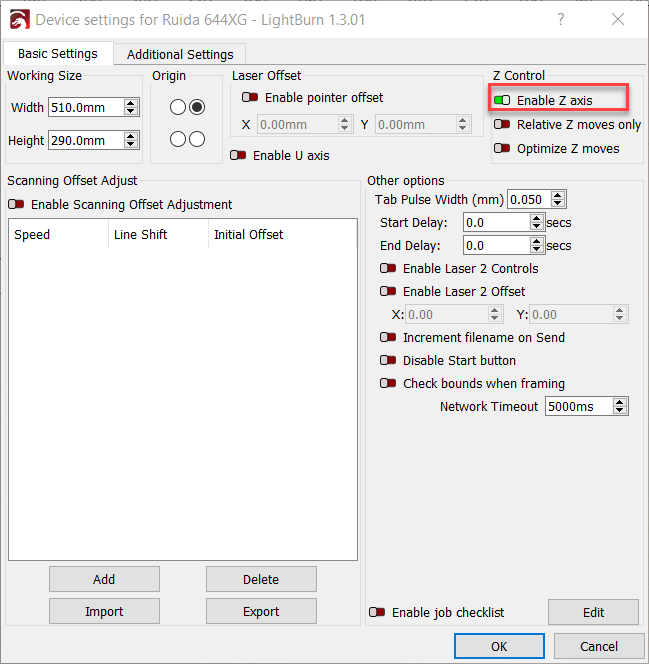This screenshot has width=649, height=664.
Task: Select bottom-right origin radio button
Action: pyautogui.click(x=197, y=139)
